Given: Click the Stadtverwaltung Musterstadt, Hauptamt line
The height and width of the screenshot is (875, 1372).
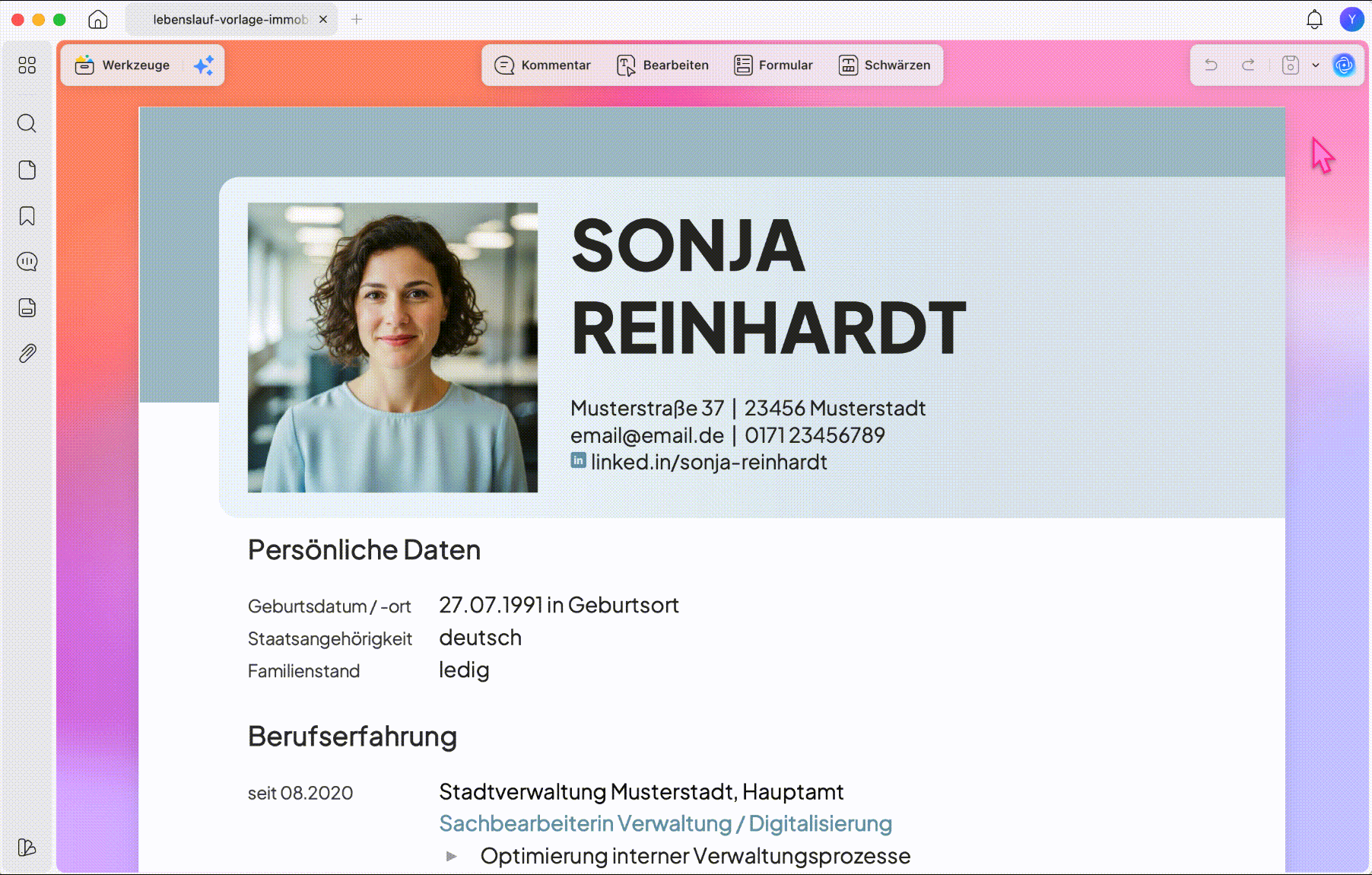Looking at the screenshot, I should click(641, 792).
